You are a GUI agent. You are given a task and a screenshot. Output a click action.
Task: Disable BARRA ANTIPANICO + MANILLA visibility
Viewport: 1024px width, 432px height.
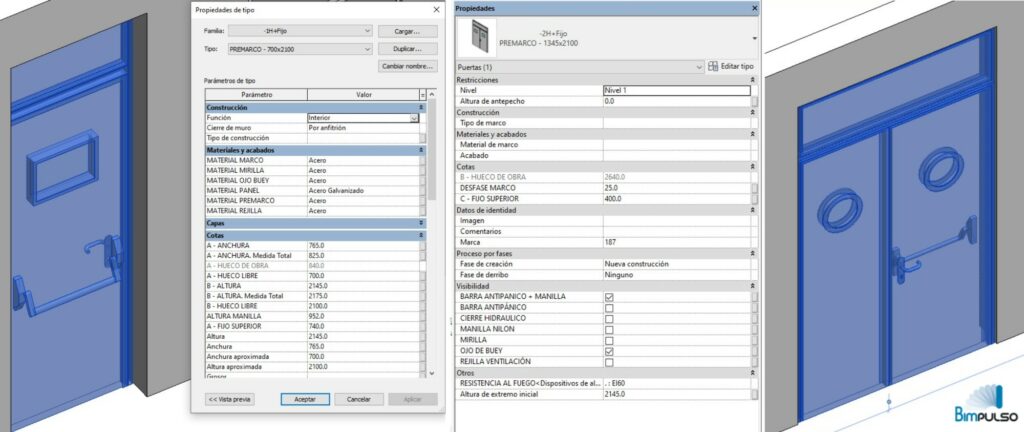[609, 297]
